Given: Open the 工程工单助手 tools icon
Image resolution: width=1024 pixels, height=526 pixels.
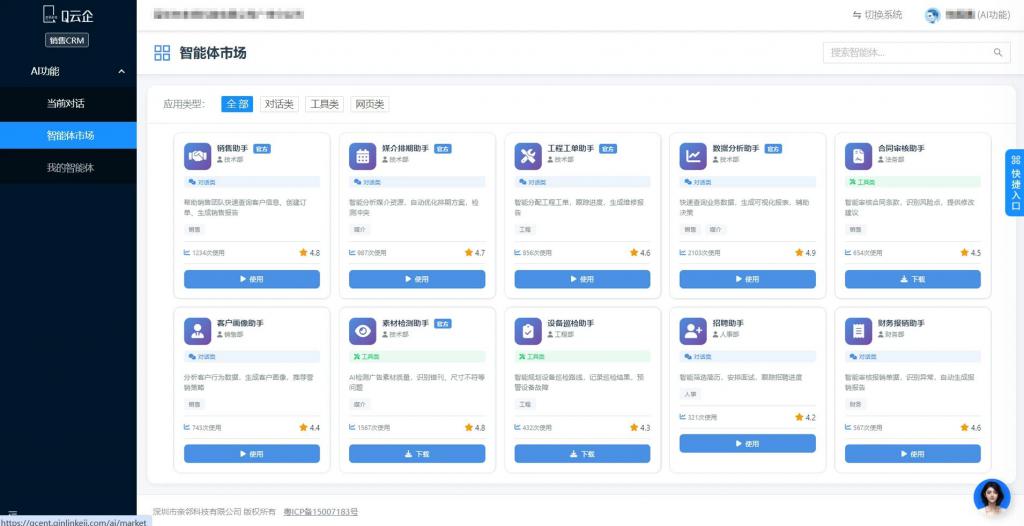Looking at the screenshot, I should [x=528, y=156].
